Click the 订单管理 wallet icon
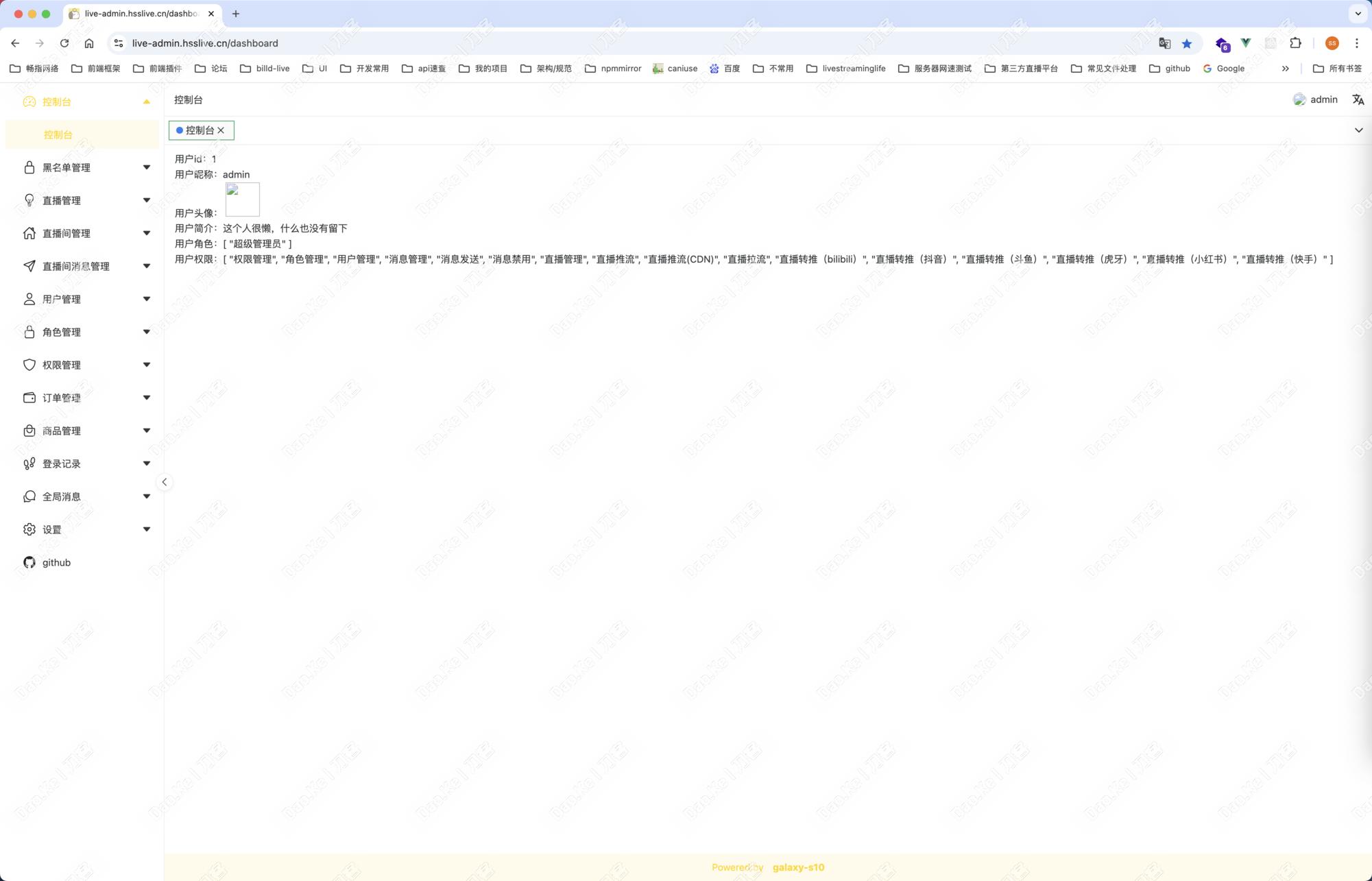 29,398
